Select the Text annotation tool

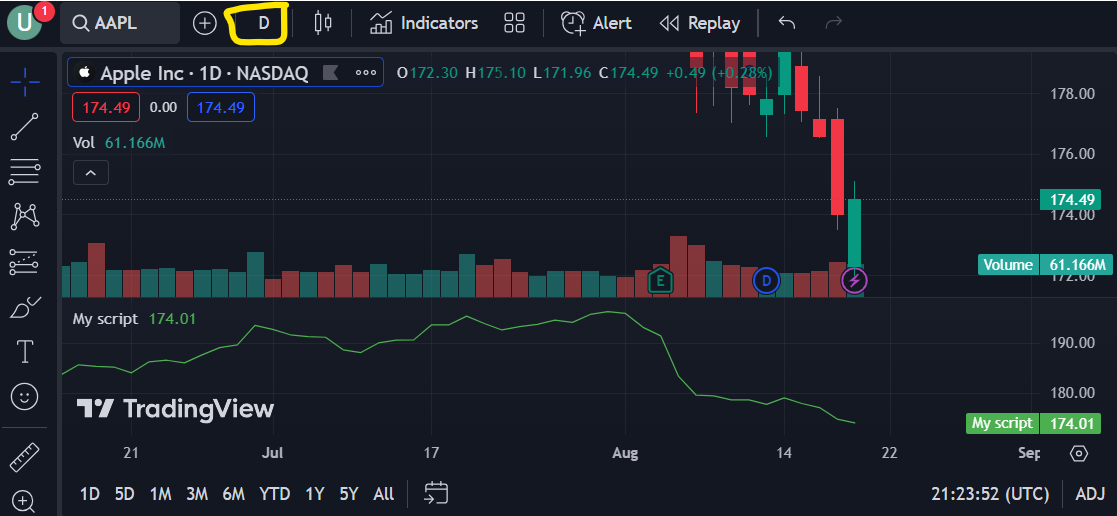[25, 351]
